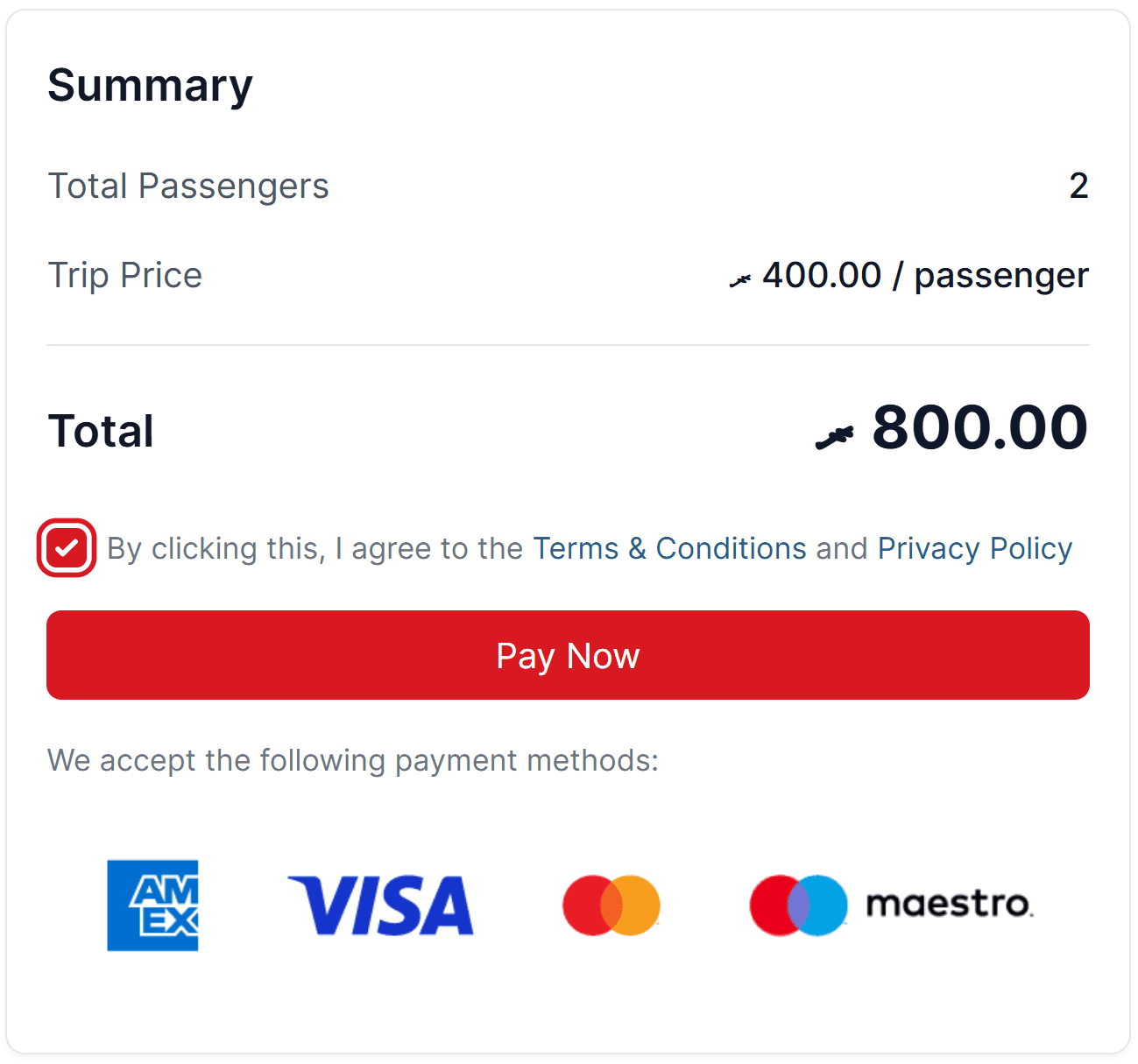1138x1064 pixels.
Task: Choose the VISA payment logo
Action: coord(381,905)
